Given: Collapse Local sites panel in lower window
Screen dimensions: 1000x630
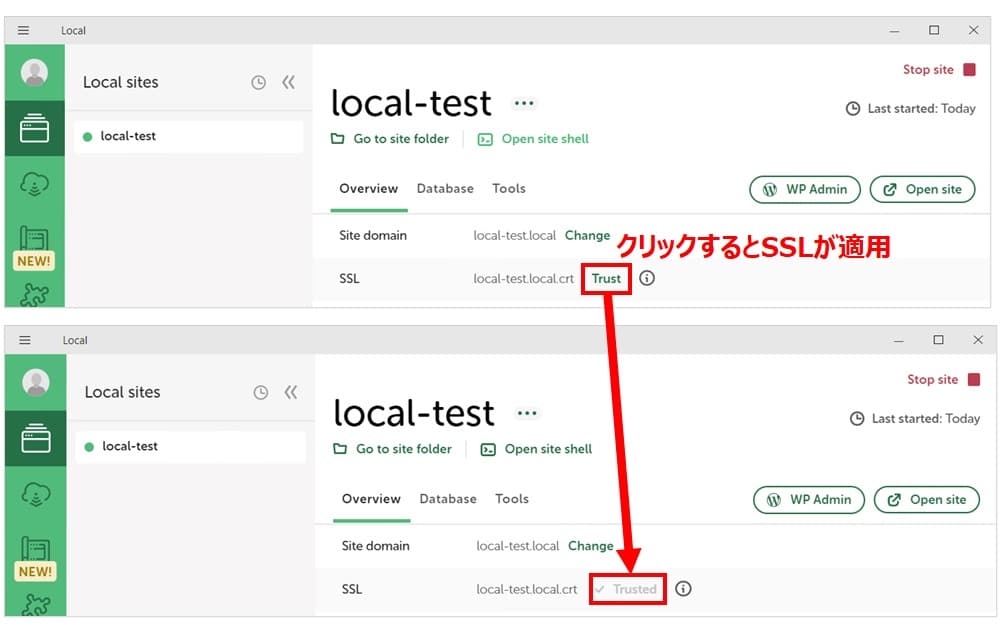Looking at the screenshot, I should click(x=291, y=392).
